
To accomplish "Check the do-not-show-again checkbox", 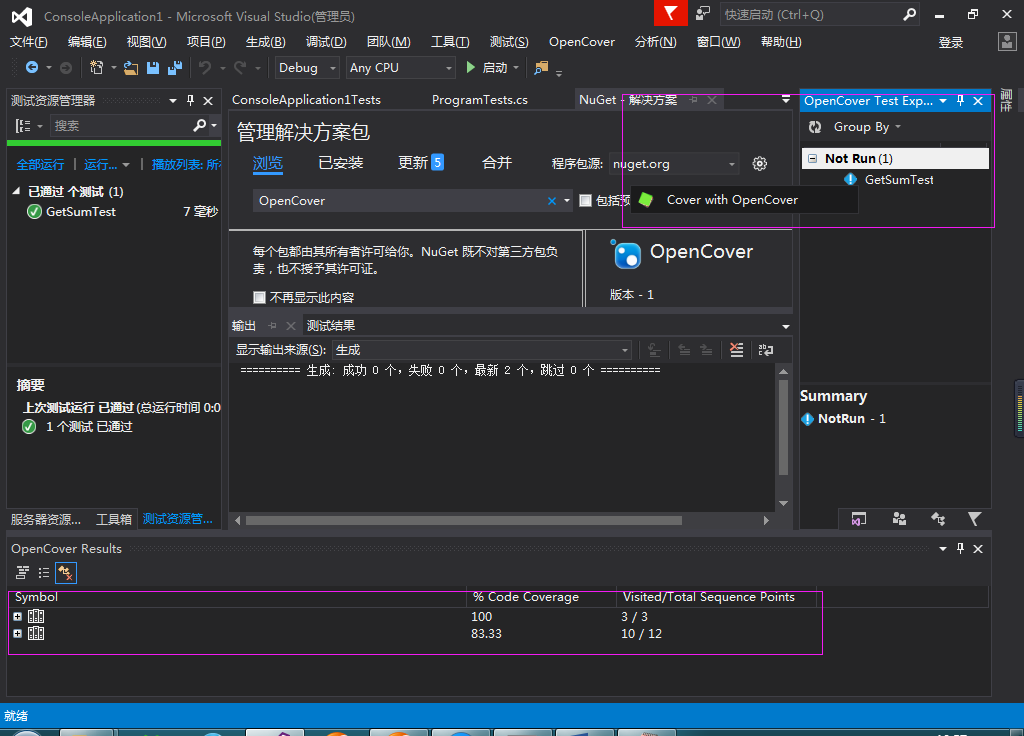I will (259, 298).
